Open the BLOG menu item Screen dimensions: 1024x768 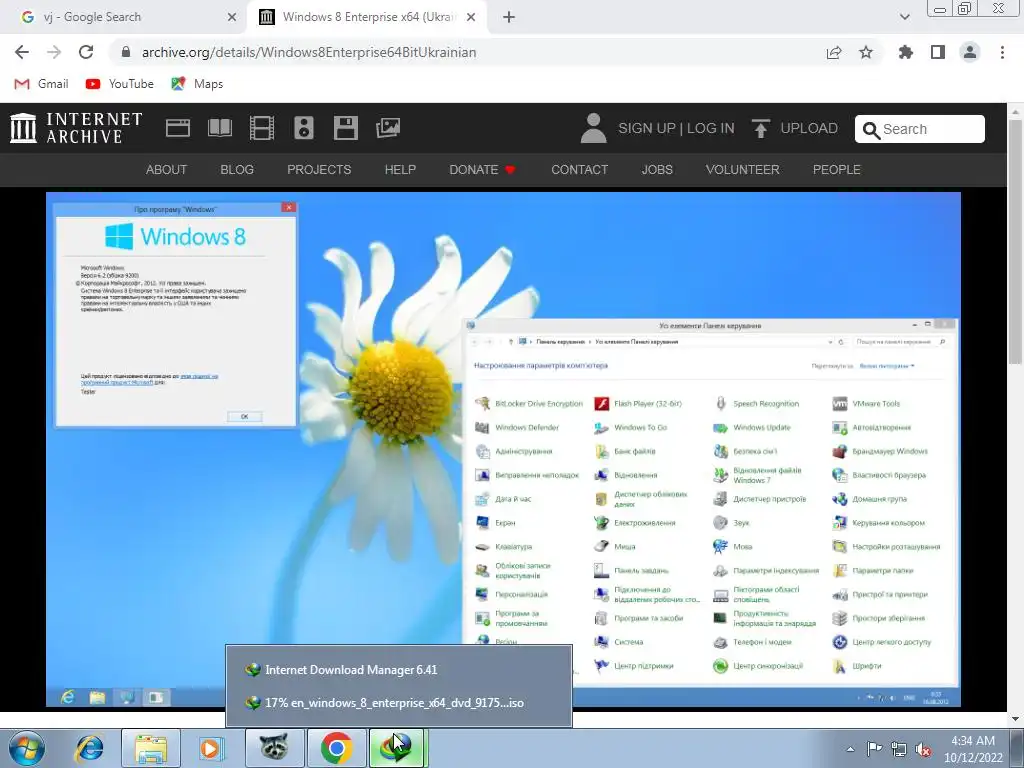click(237, 170)
